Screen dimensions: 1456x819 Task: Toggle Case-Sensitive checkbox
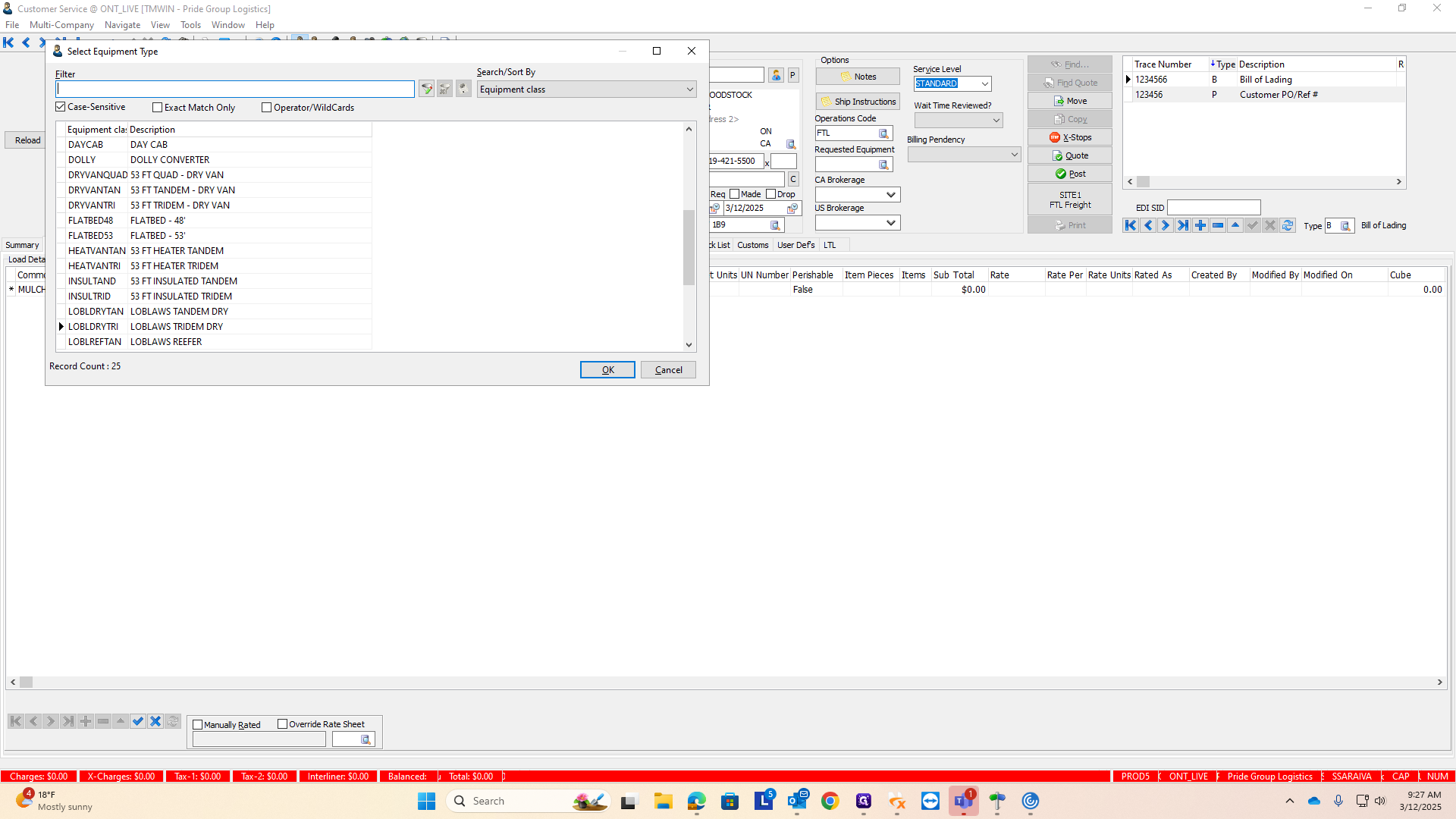point(61,107)
